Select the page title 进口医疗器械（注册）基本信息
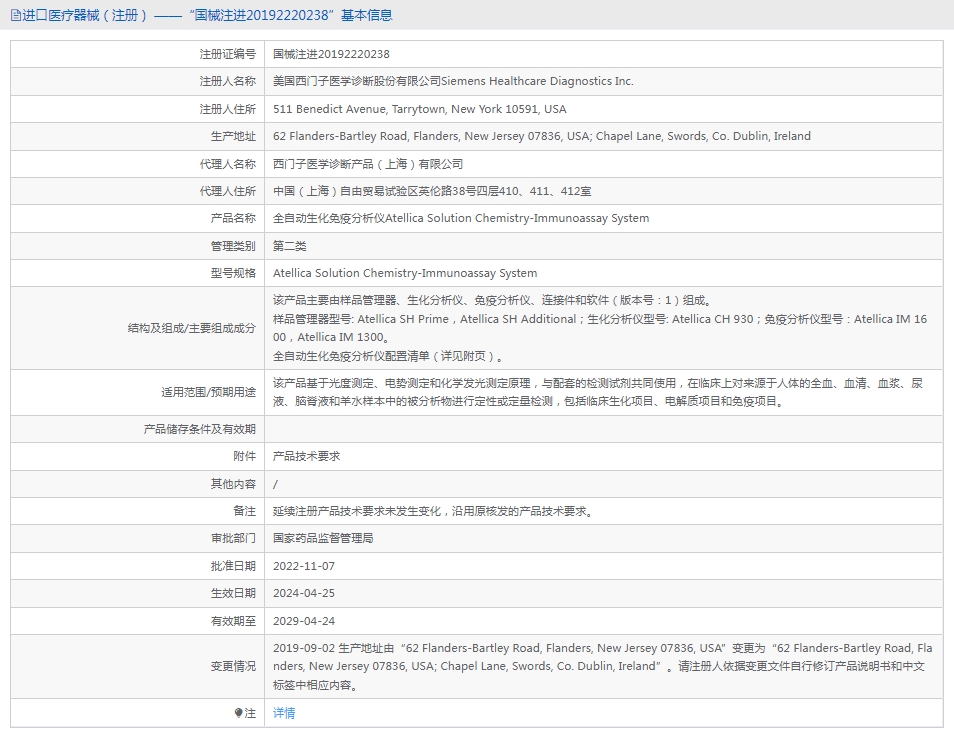 tap(202, 15)
